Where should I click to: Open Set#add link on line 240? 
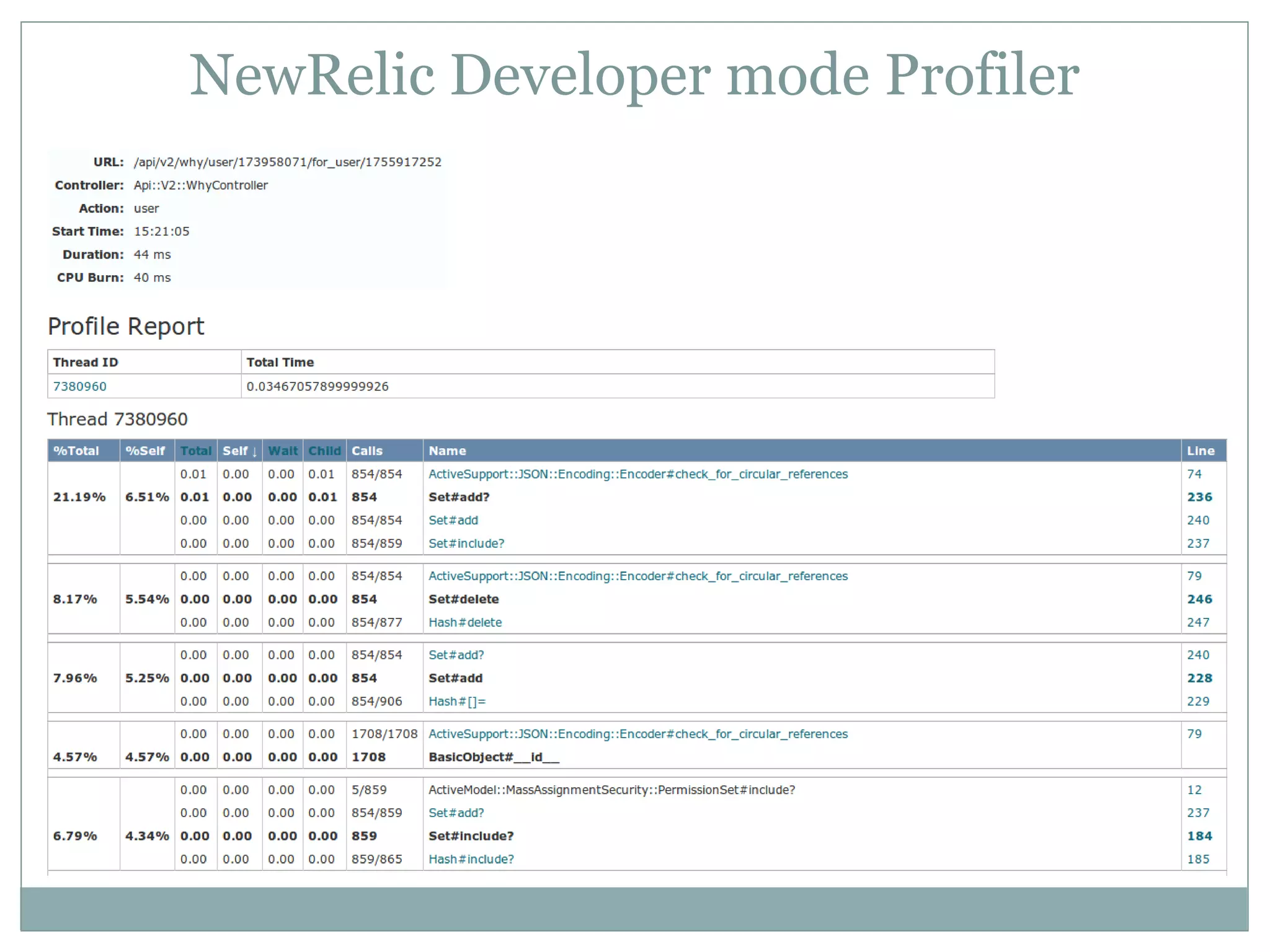tap(453, 520)
